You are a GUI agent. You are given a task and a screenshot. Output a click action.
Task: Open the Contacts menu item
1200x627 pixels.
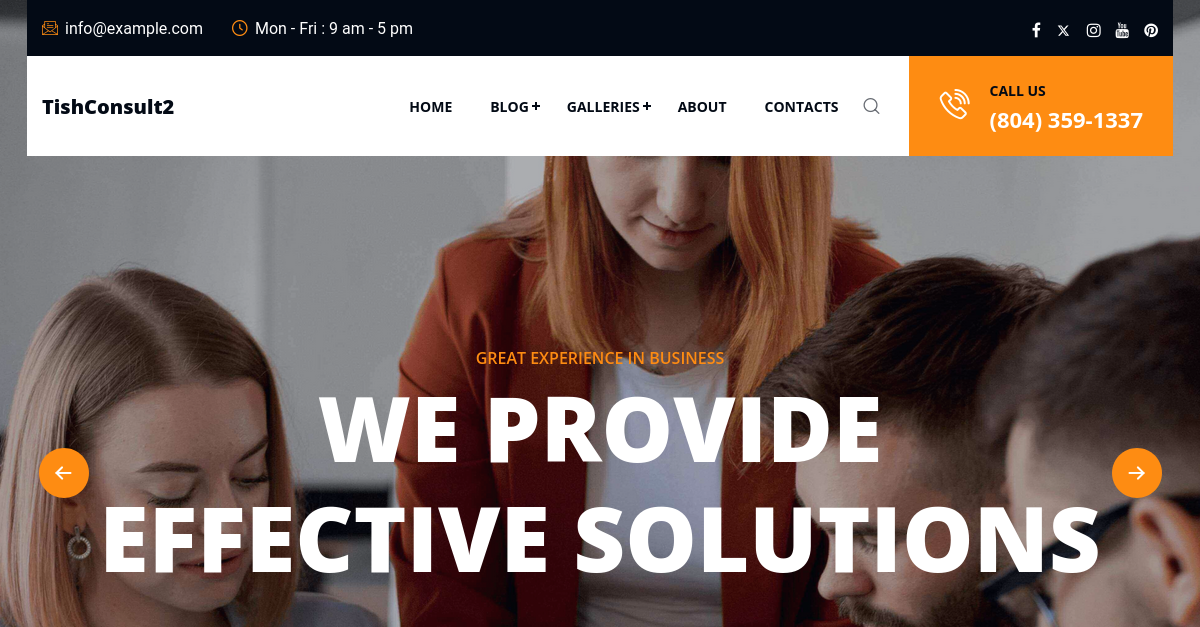click(x=801, y=107)
